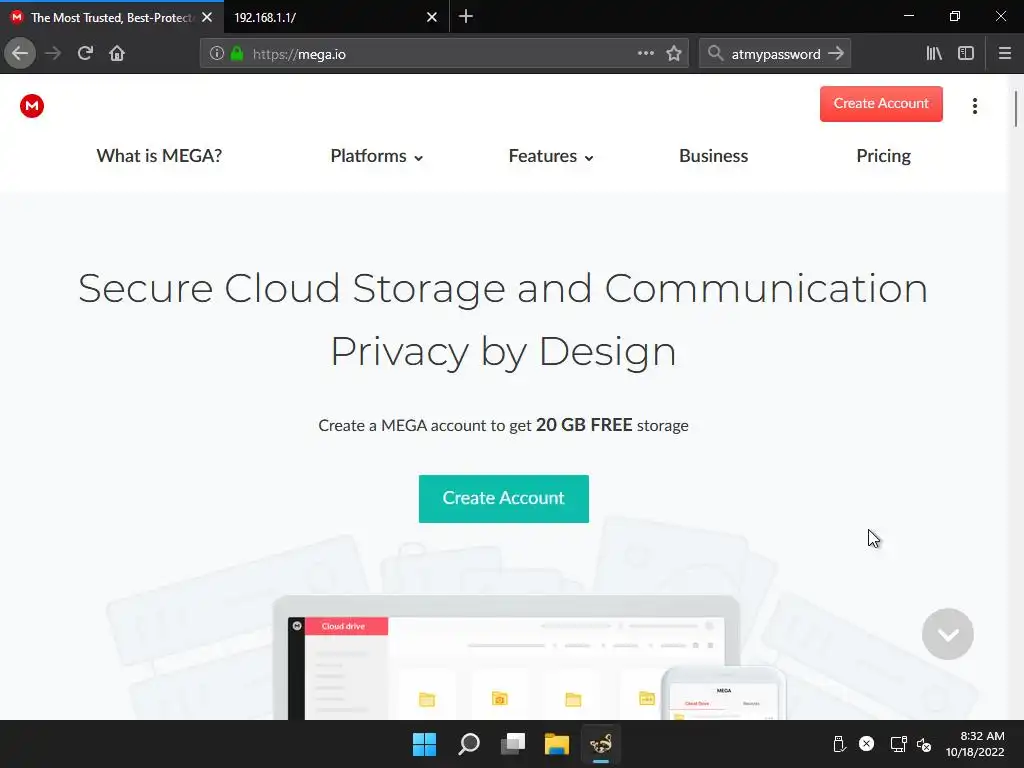Click the page vertical scrollbar thumb
Image resolution: width=1024 pixels, height=768 pixels.
pyautogui.click(x=1016, y=109)
